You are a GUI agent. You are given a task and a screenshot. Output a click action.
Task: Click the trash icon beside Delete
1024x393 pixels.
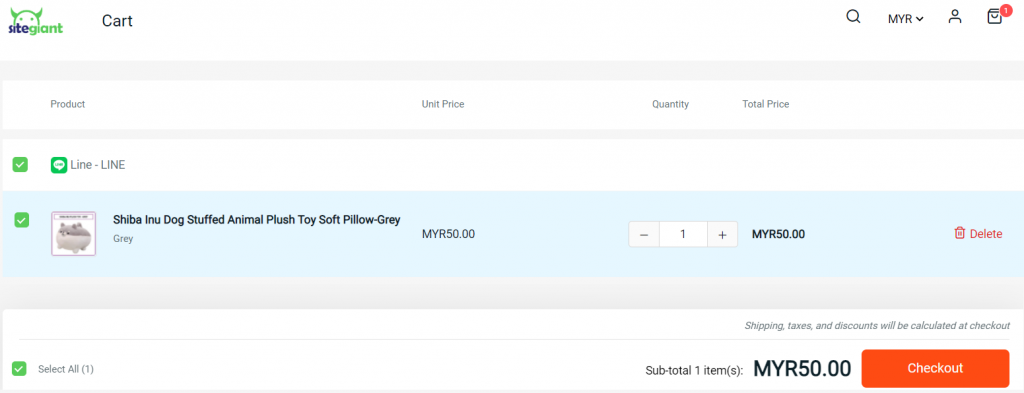click(959, 233)
